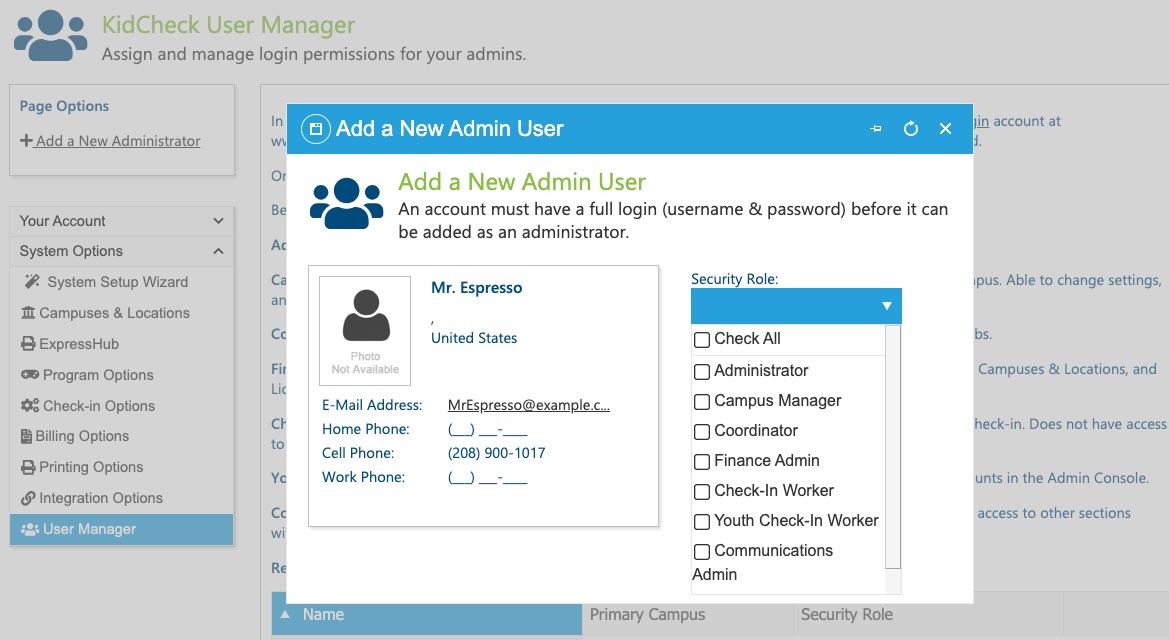
Task: Close the Add a New Admin User dialog
Action: (x=945, y=128)
